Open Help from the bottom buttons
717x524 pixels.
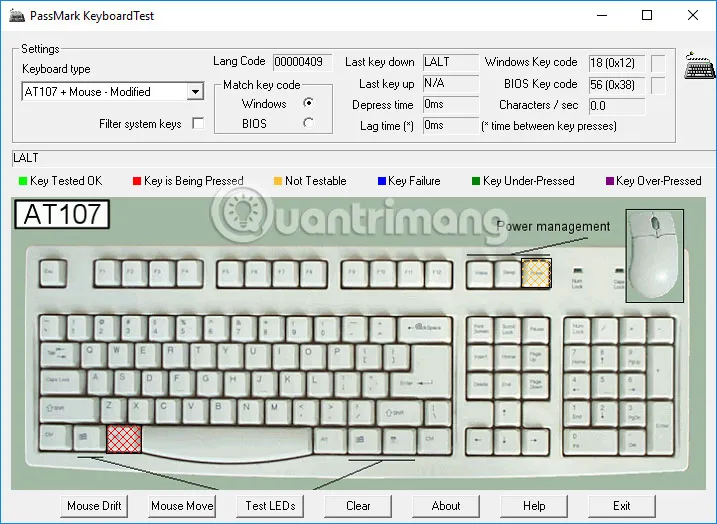click(x=534, y=506)
